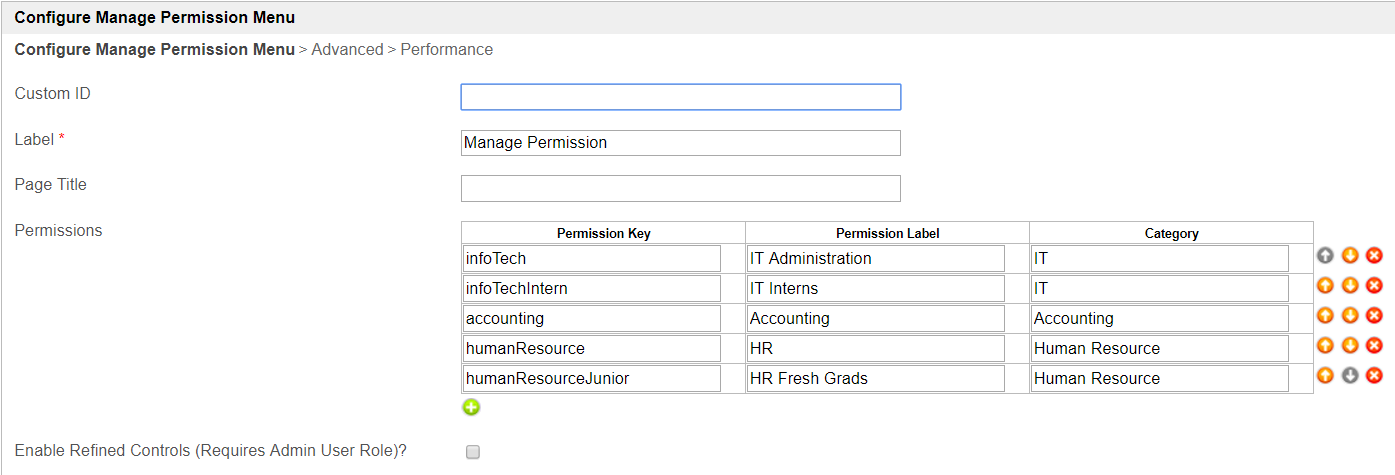
Task: Edit the Human Resource category of humanResource
Action: coord(1160,349)
